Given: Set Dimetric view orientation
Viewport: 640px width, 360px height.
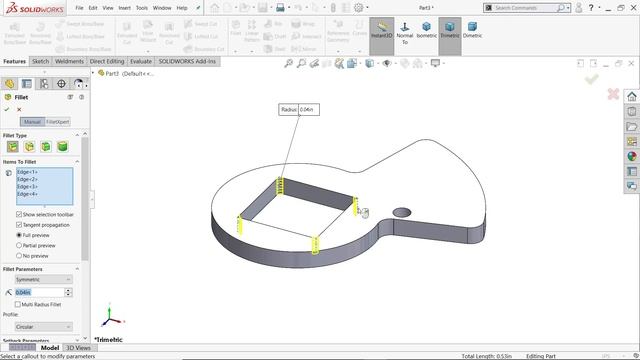Looking at the screenshot, I should point(472,30).
